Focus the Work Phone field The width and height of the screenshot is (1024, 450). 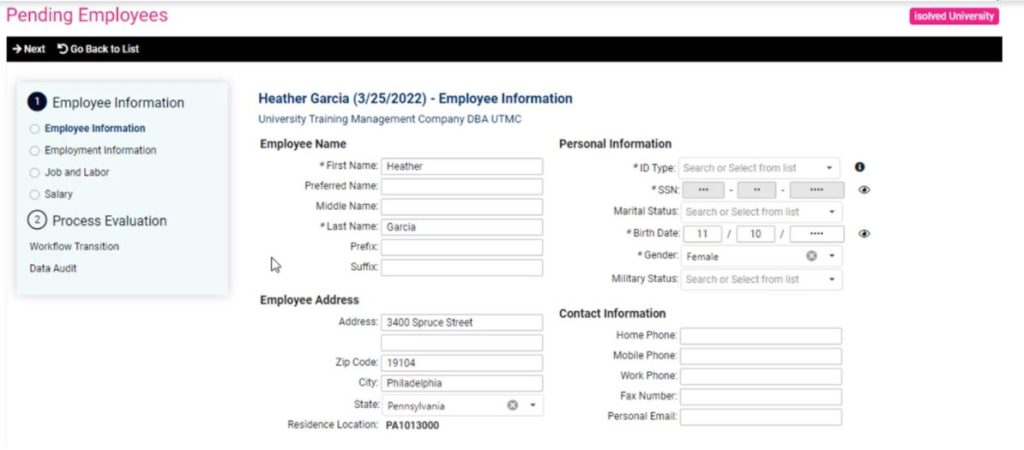click(x=761, y=377)
